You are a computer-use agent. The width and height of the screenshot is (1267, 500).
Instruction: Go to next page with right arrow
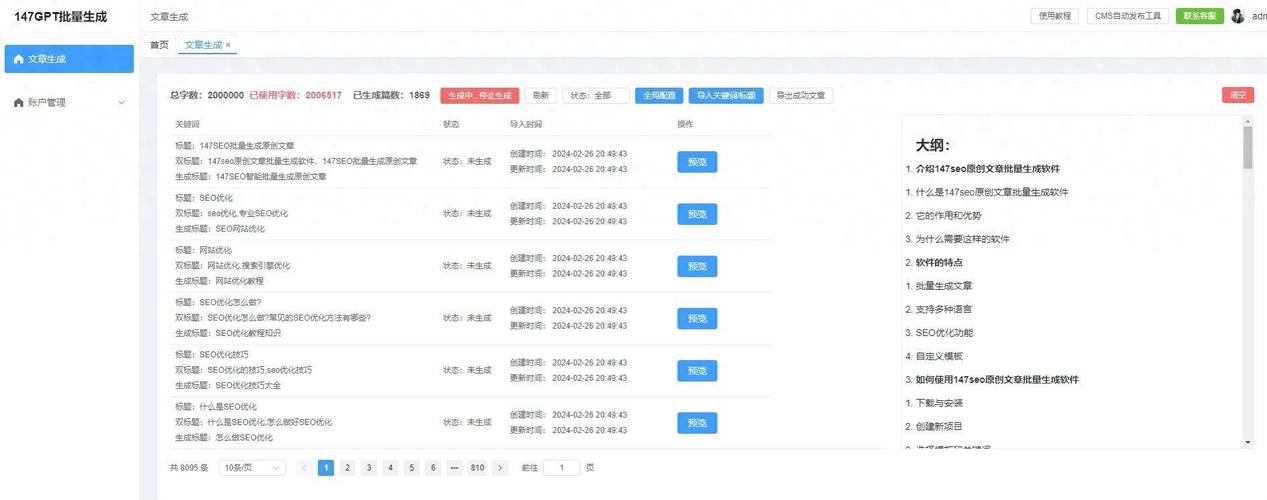(x=500, y=468)
